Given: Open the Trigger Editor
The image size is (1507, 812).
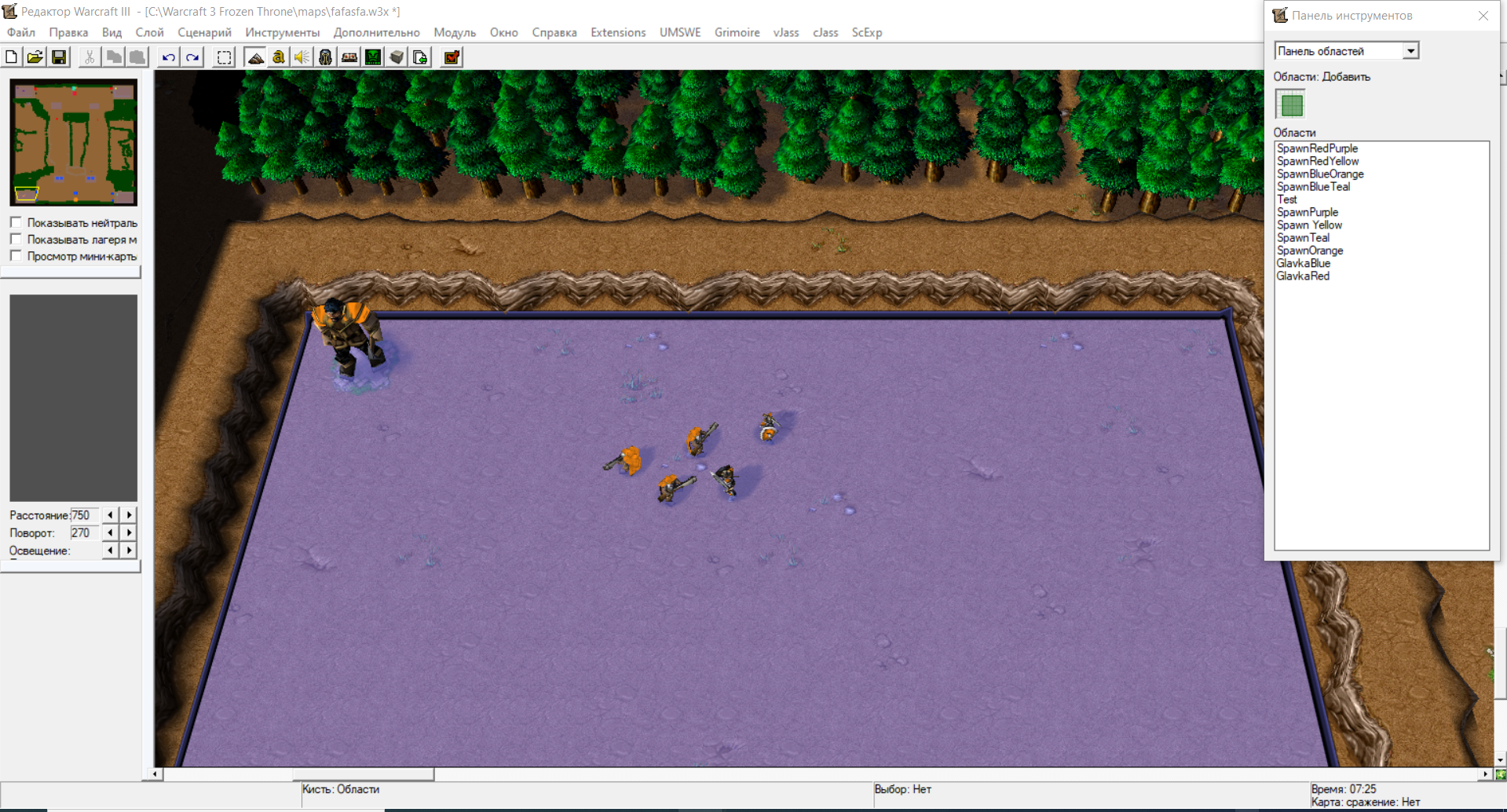Looking at the screenshot, I should 279,57.
